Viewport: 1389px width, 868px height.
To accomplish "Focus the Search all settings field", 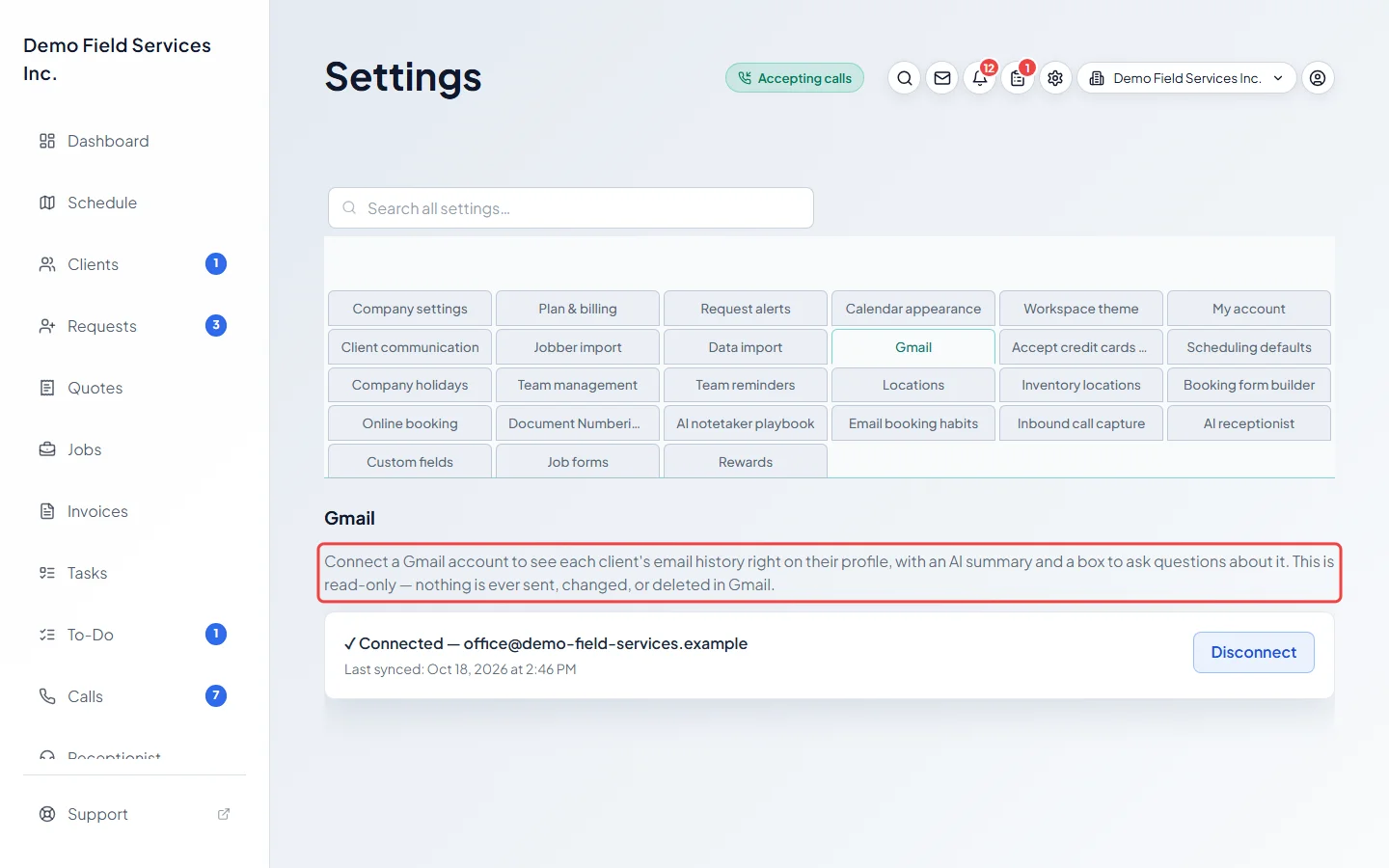I will 571,208.
